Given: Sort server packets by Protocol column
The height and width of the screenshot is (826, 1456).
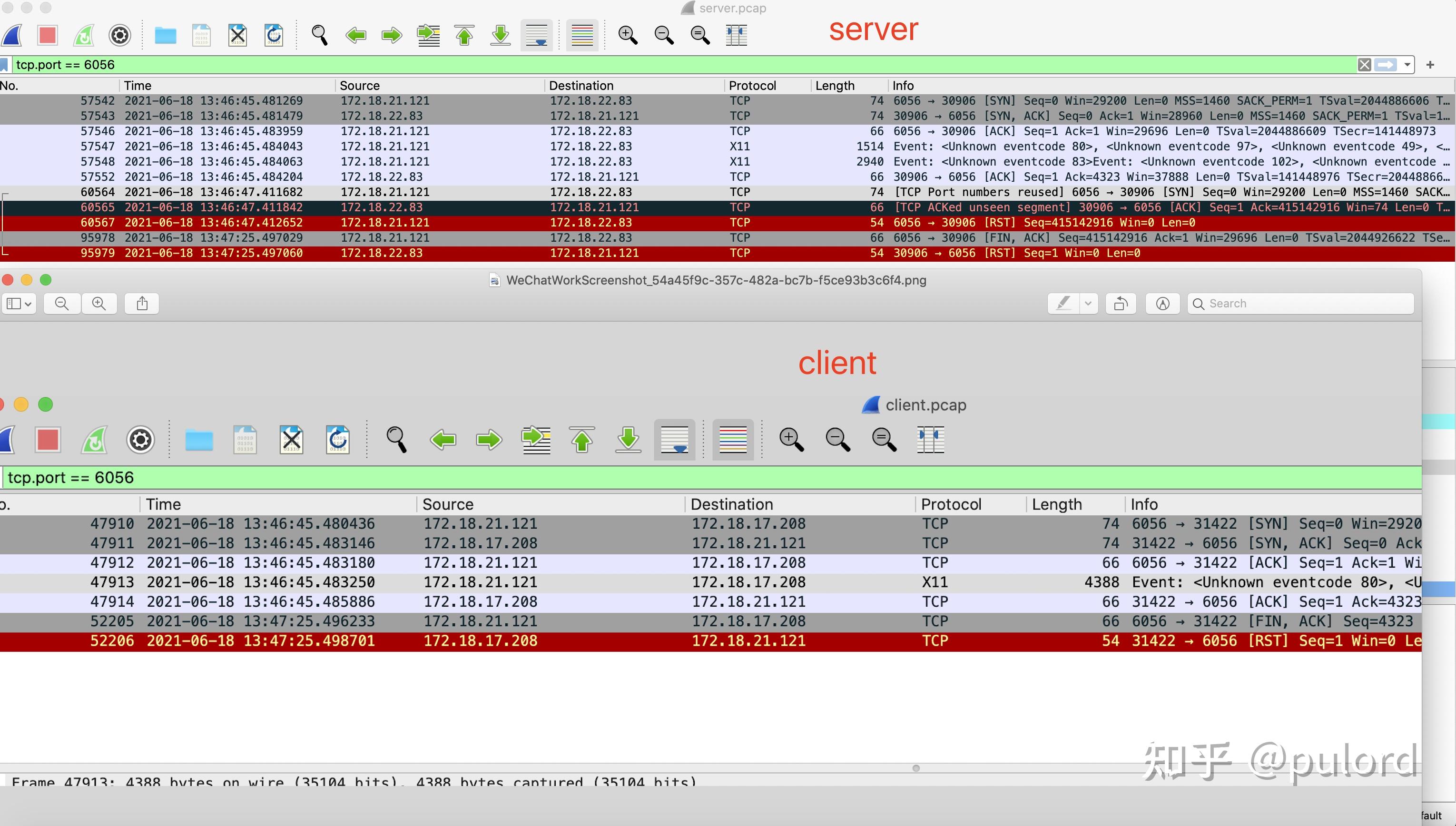Looking at the screenshot, I should click(767, 86).
